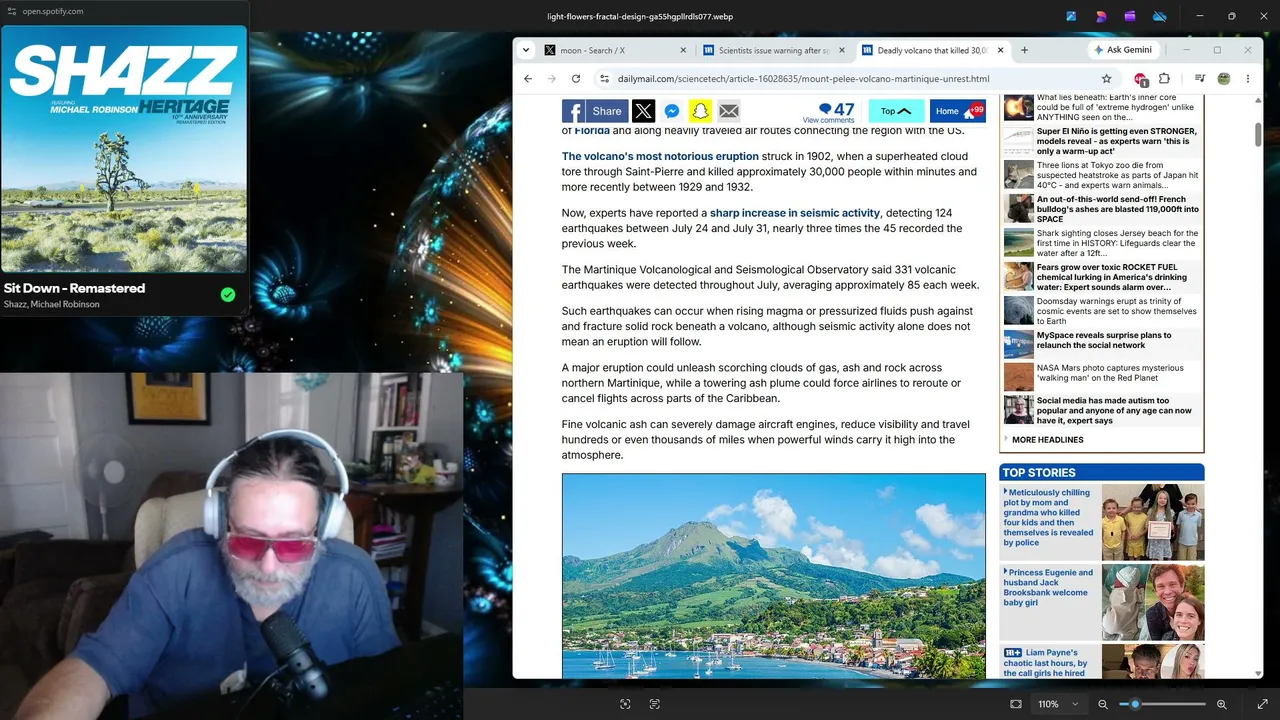The width and height of the screenshot is (1280, 720).
Task: Open 'Shazz, Michael Robinson' artist text
Action: 51,304
